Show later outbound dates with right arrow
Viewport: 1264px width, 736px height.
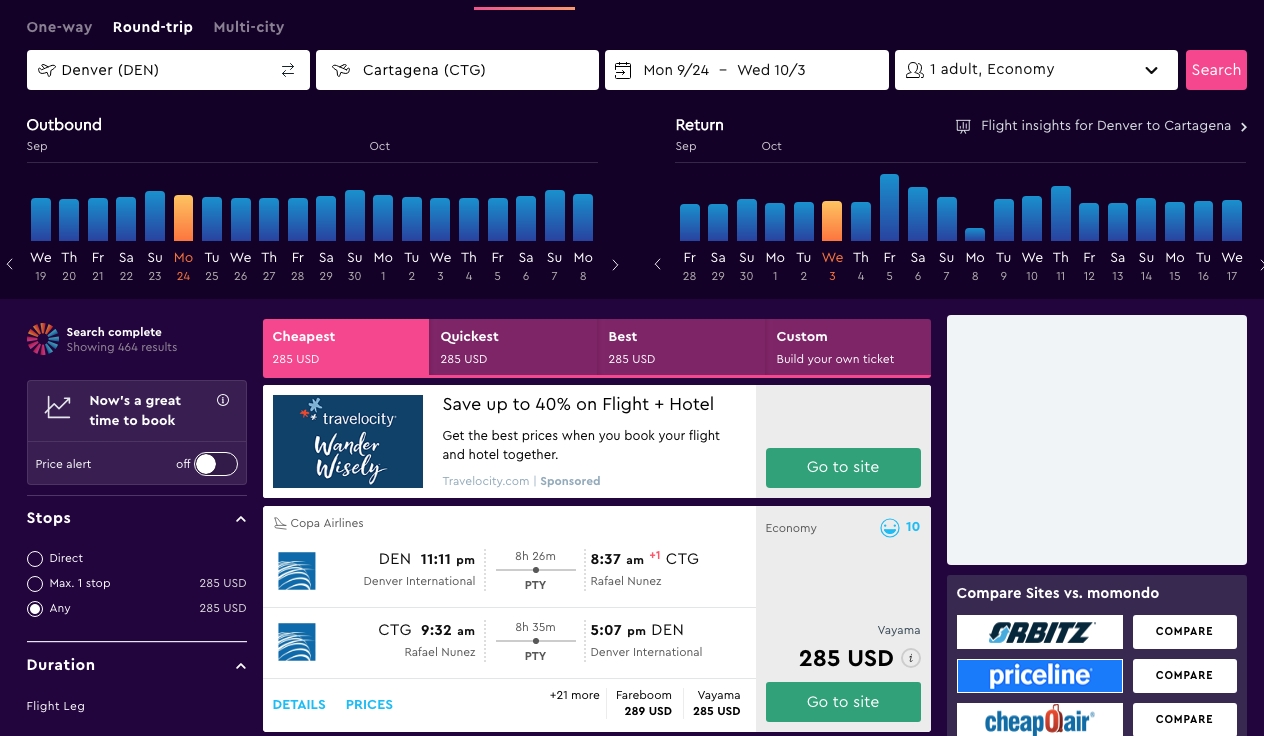tap(615, 265)
